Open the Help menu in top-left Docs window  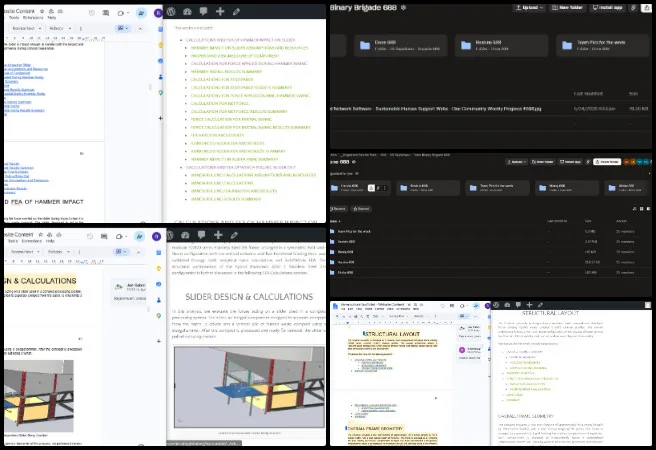tap(51, 18)
